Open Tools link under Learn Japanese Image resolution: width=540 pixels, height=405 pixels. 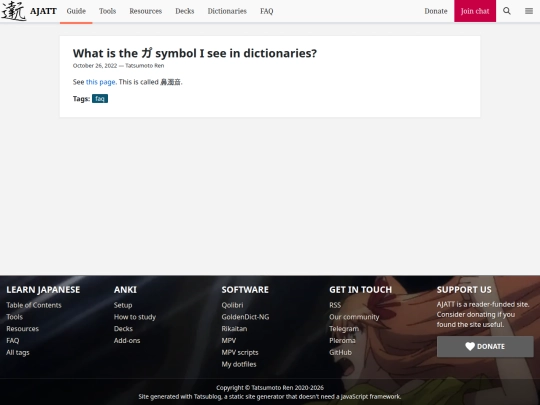click(x=14, y=317)
